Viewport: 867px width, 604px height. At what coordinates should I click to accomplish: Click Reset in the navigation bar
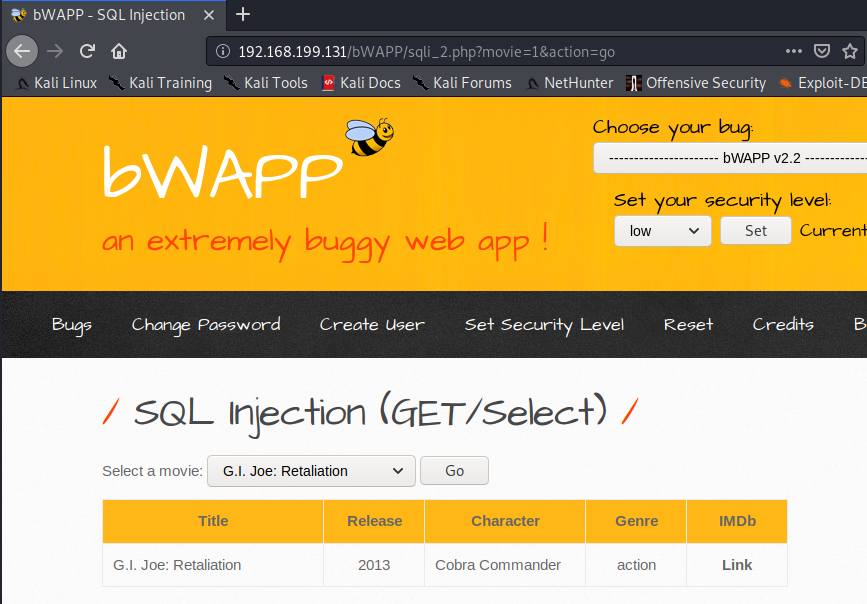point(688,325)
